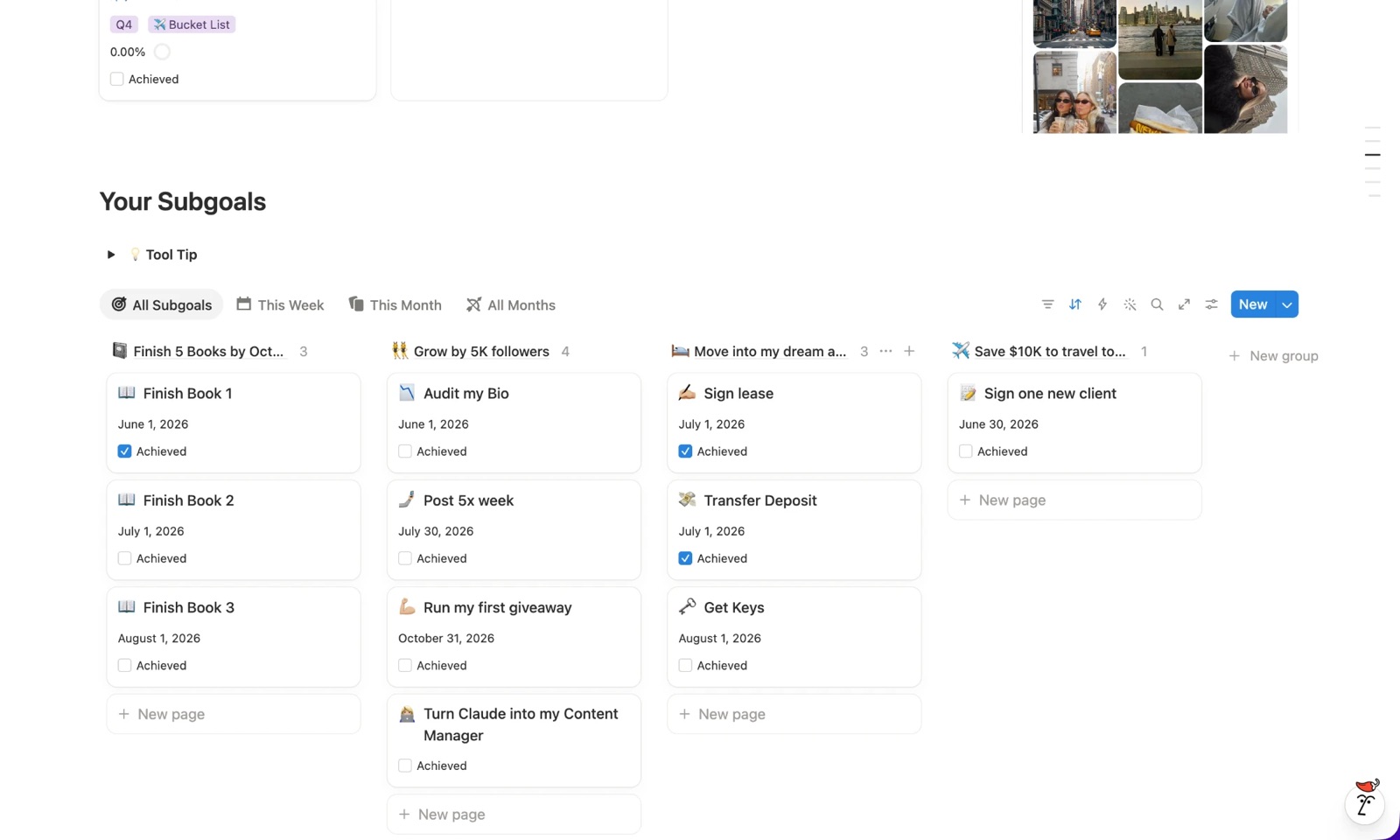Click the sort arrows icon

(x=1075, y=304)
